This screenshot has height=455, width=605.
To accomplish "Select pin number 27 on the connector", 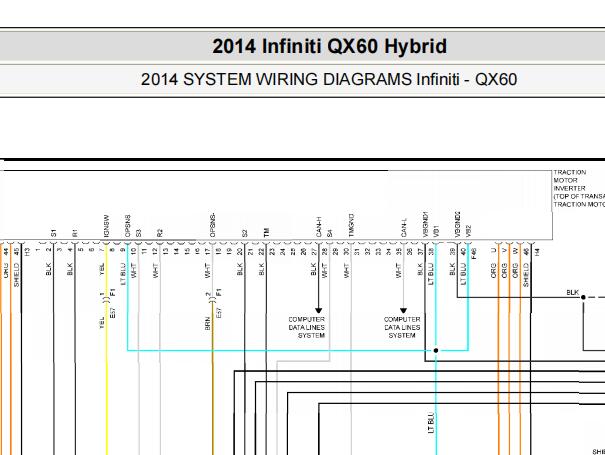I will (314, 252).
